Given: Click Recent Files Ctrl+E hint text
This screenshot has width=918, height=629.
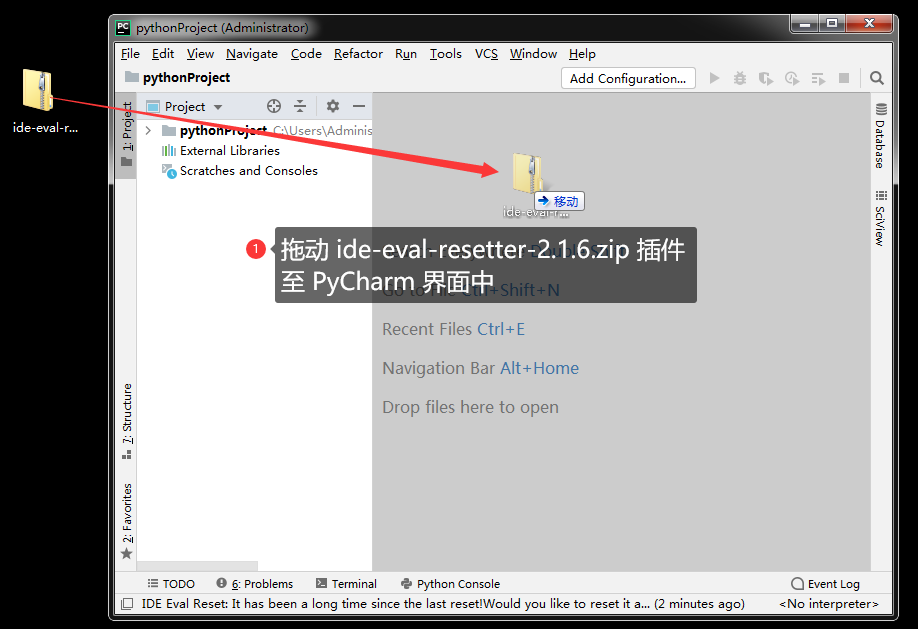Looking at the screenshot, I should click(x=453, y=329).
